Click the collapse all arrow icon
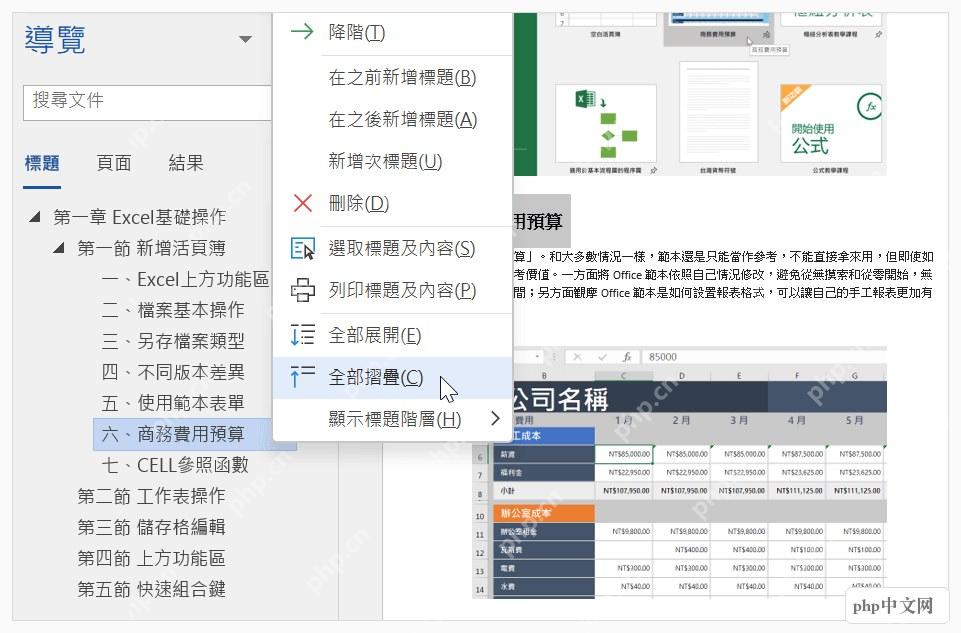The width and height of the screenshot is (961, 633). 302,377
